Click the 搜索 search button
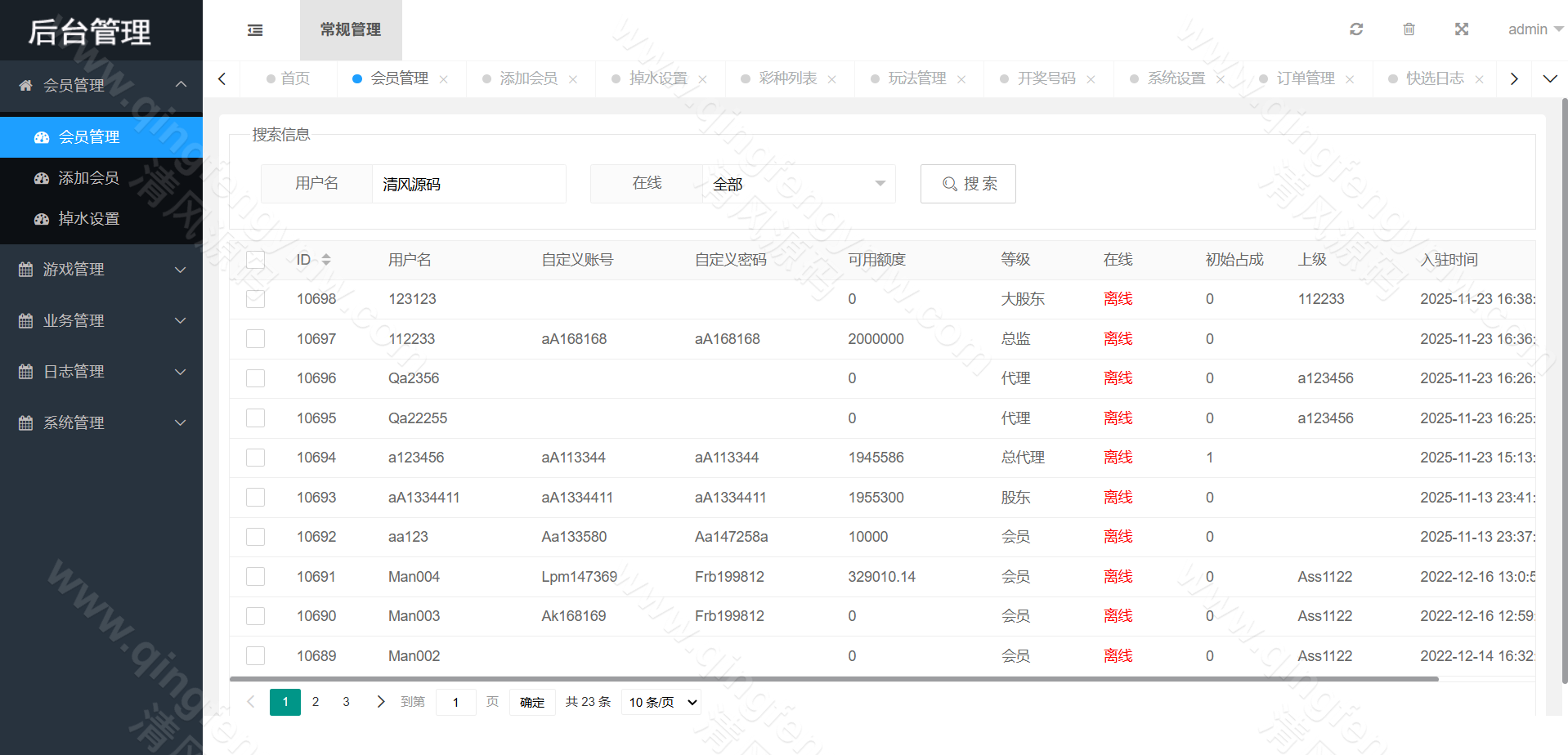 coord(968,184)
